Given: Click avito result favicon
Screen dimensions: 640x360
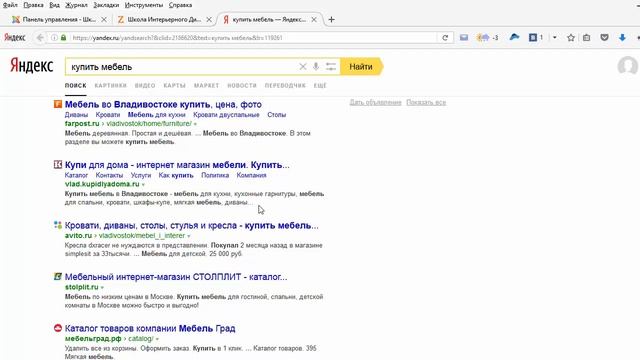Looking at the screenshot, I should (58, 225).
